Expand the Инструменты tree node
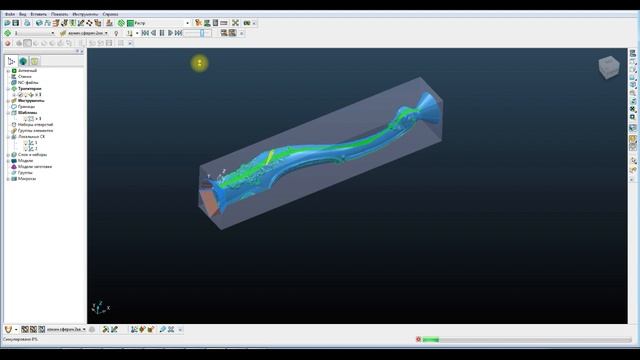640x360 pixels. tap(8, 100)
